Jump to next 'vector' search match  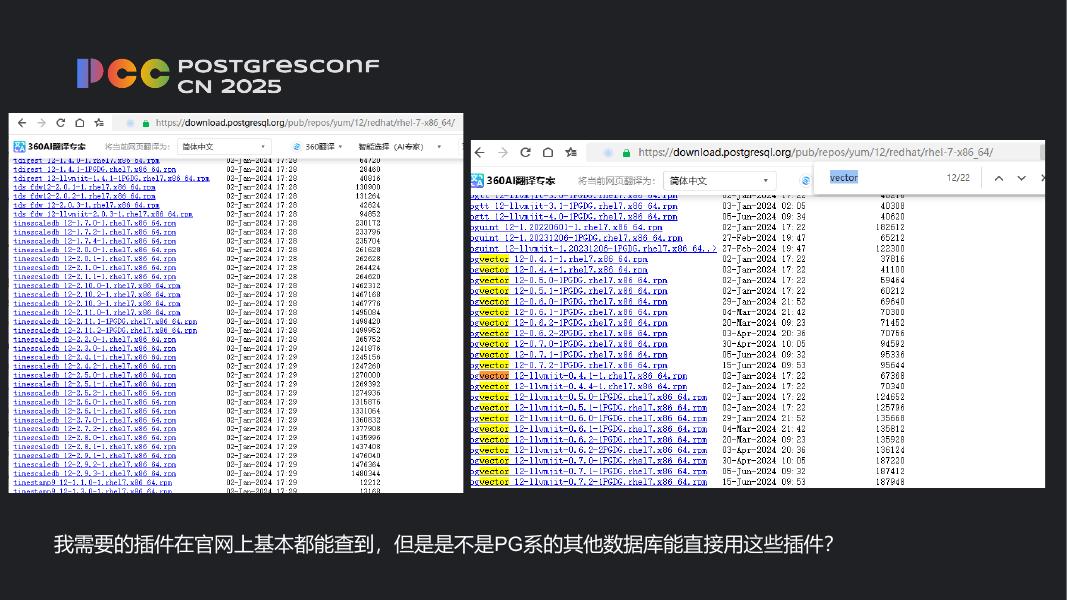[x=1021, y=178]
